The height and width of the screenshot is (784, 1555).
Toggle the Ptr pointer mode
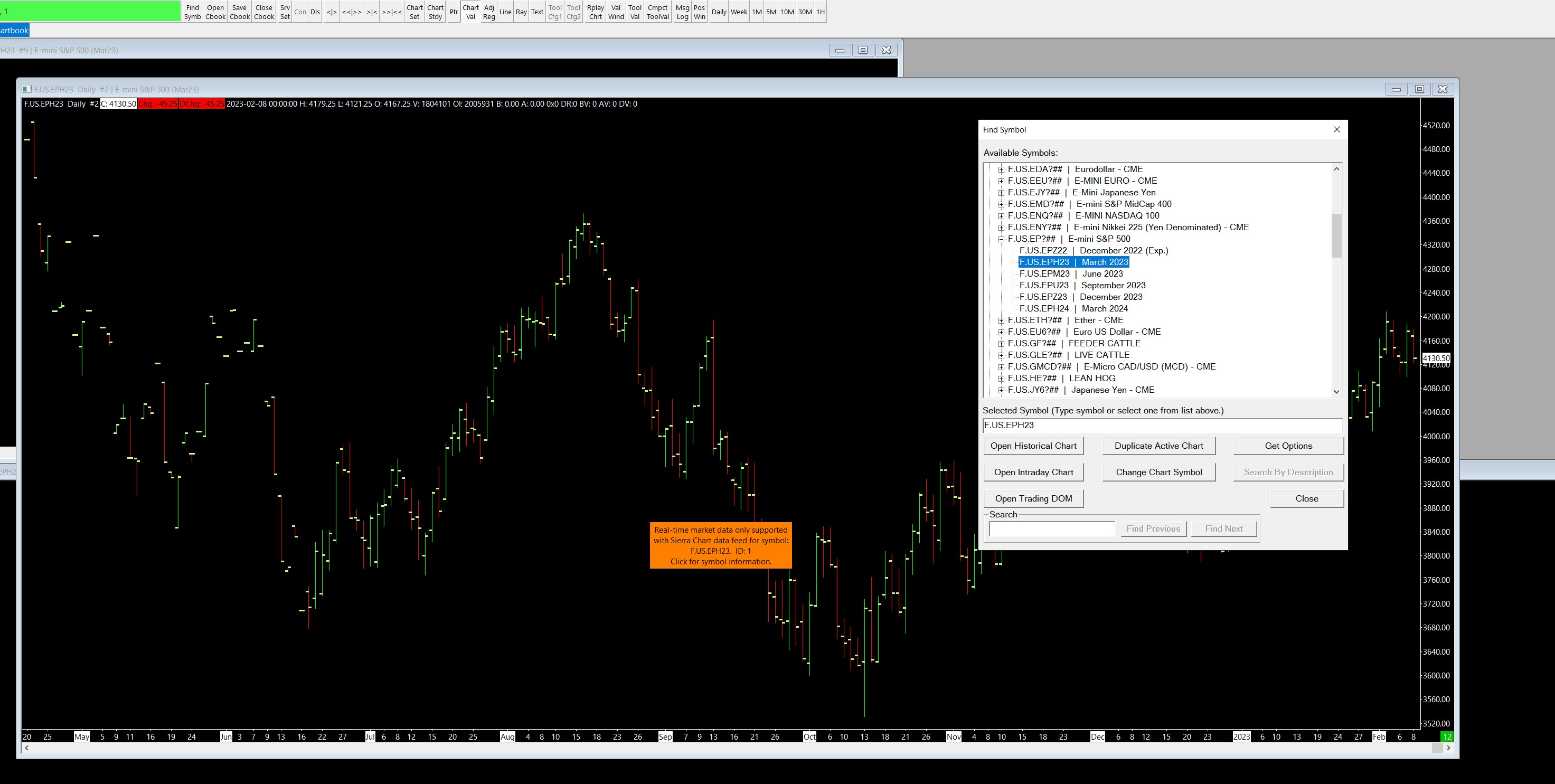pyautogui.click(x=454, y=12)
